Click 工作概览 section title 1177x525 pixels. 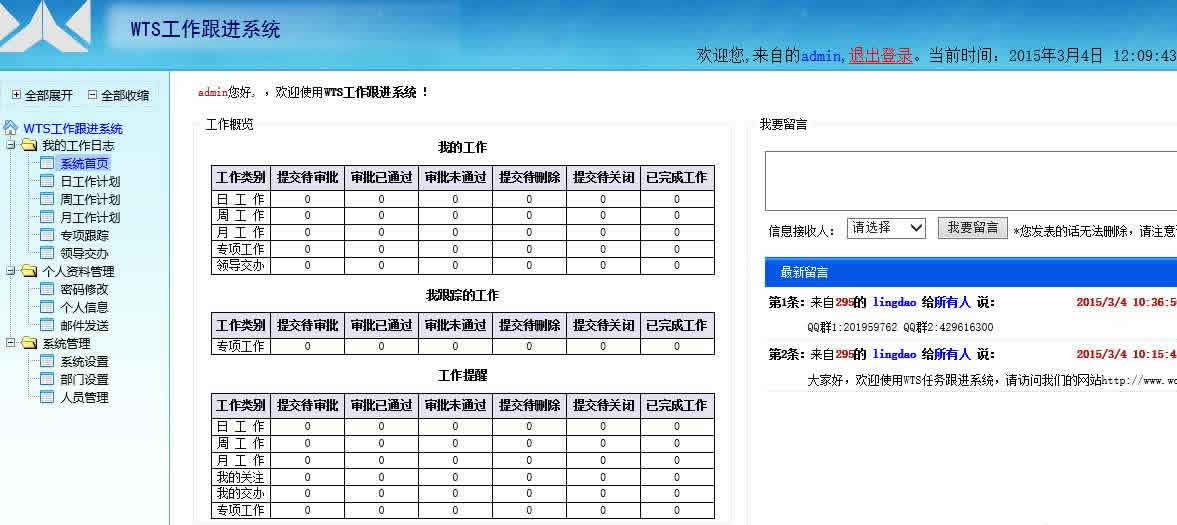(230, 125)
